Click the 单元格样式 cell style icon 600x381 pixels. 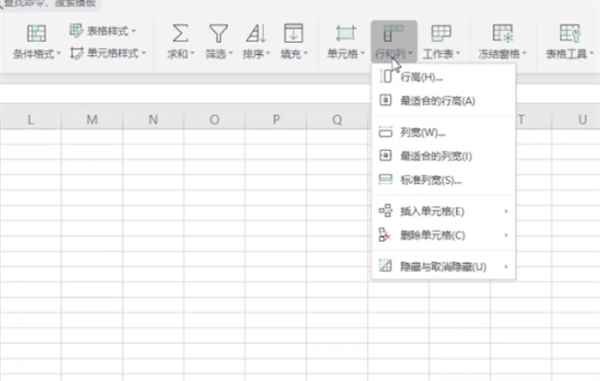tap(77, 53)
